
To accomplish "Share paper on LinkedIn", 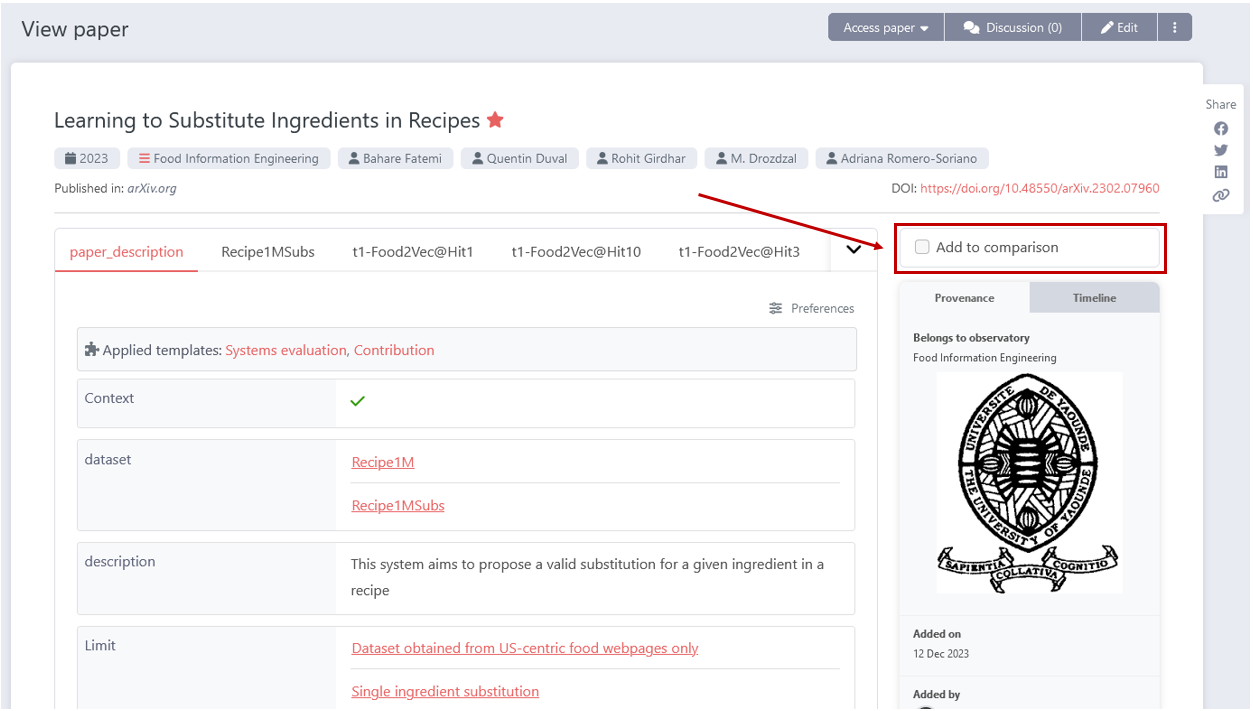I will tap(1221, 172).
